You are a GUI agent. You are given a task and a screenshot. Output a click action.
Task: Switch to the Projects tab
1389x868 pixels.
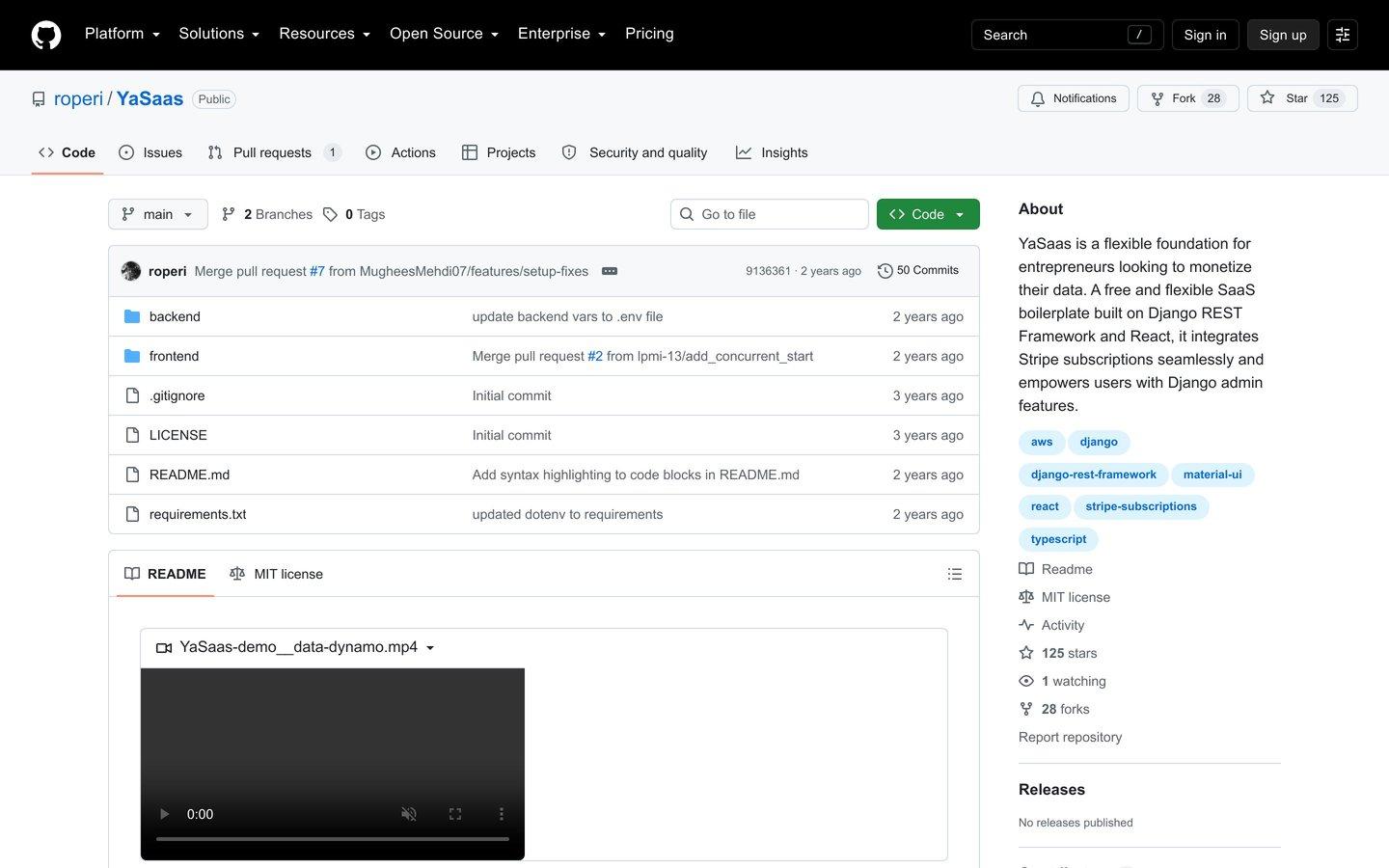[x=499, y=152]
